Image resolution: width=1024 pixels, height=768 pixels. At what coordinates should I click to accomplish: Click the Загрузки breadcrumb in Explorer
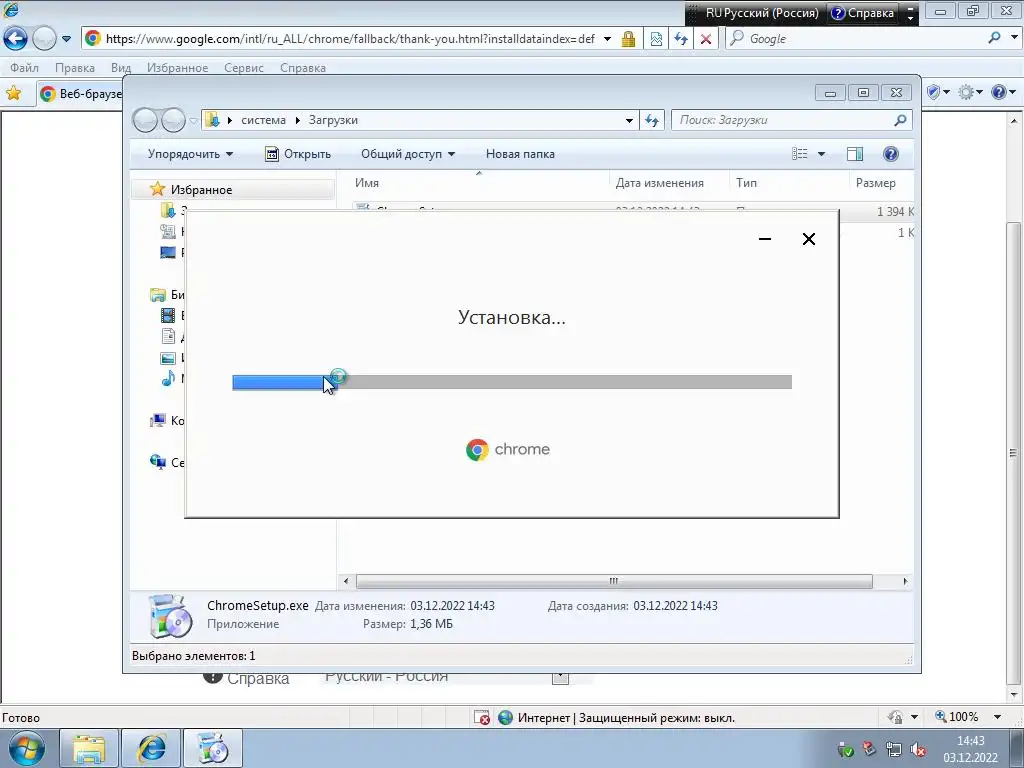333,120
